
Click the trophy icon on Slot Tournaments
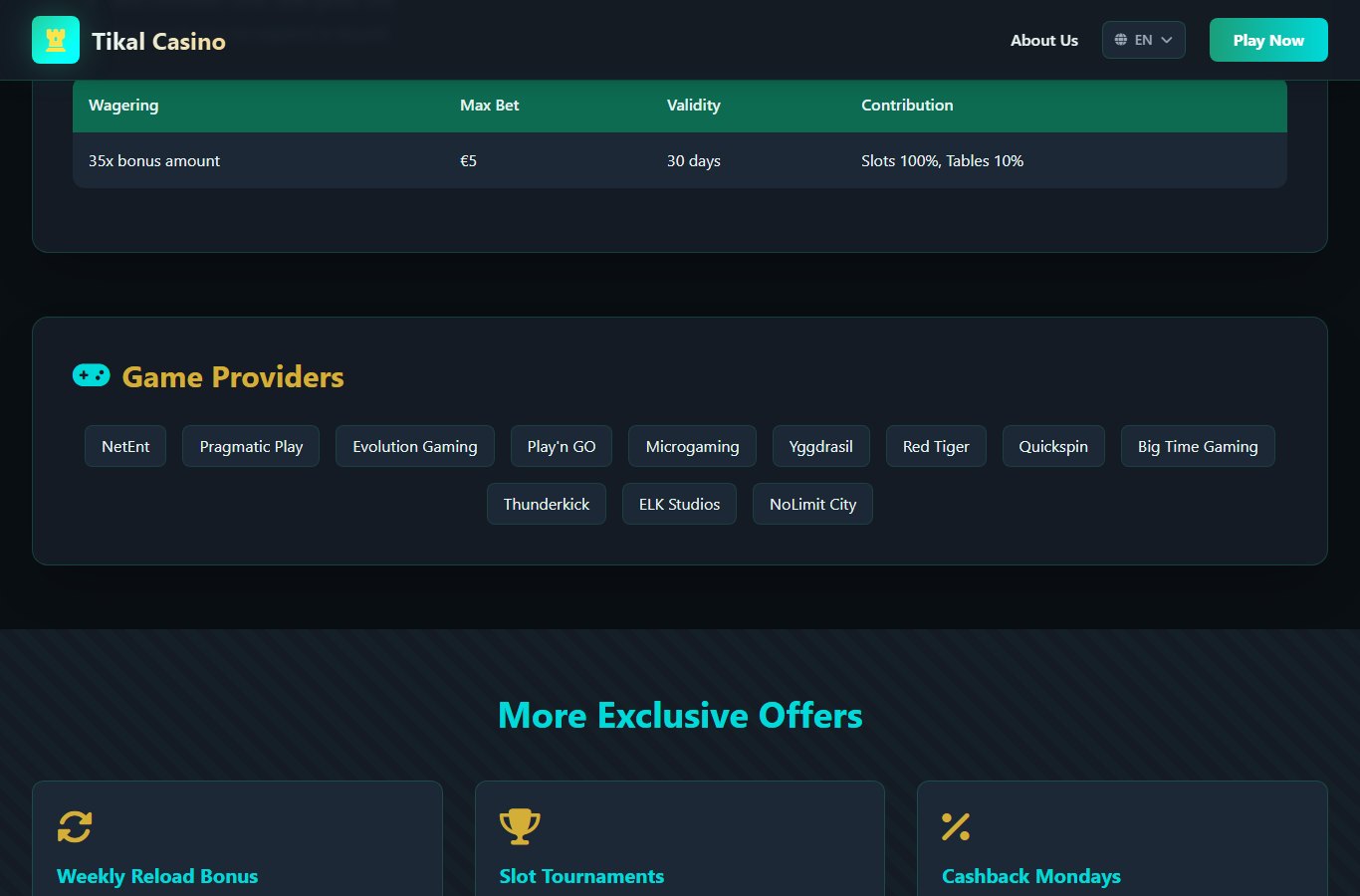tap(520, 826)
